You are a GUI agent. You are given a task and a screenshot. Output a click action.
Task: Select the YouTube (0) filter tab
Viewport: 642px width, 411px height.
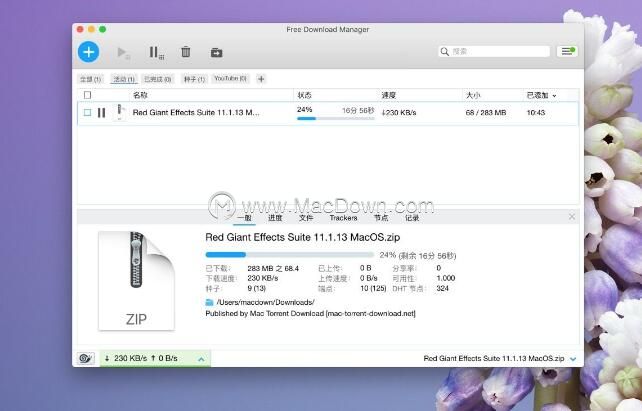click(x=231, y=79)
